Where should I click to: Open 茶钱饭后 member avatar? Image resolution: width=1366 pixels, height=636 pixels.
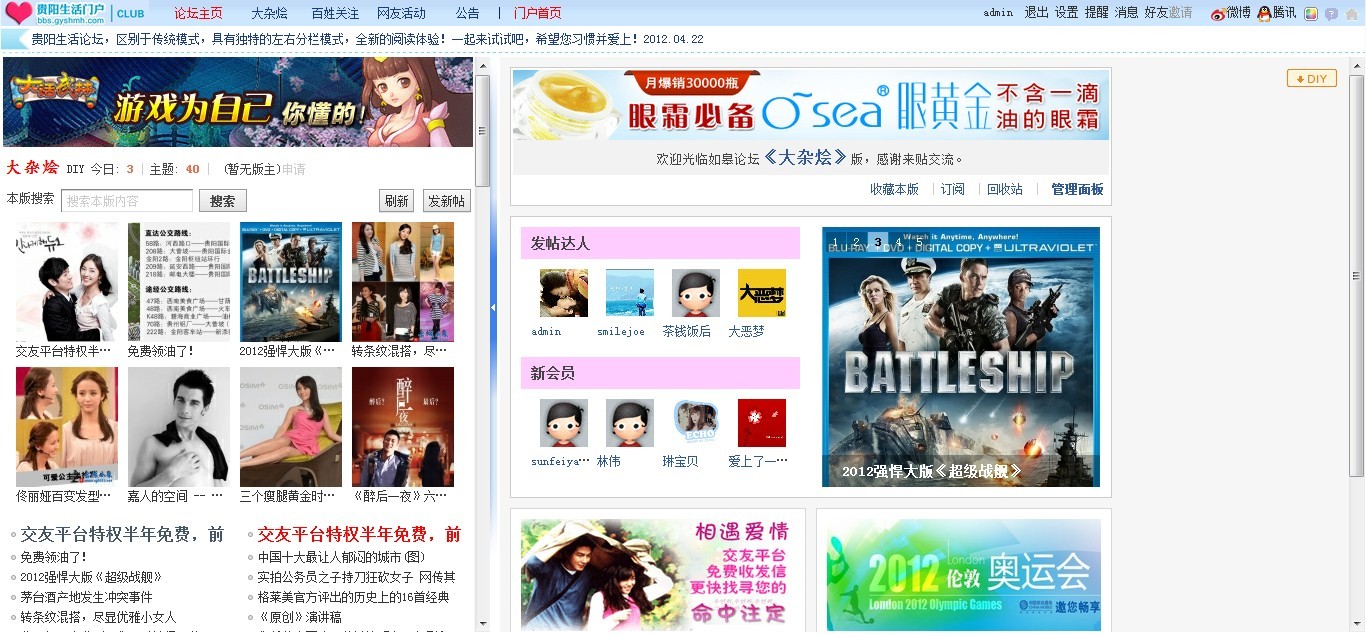pos(696,293)
